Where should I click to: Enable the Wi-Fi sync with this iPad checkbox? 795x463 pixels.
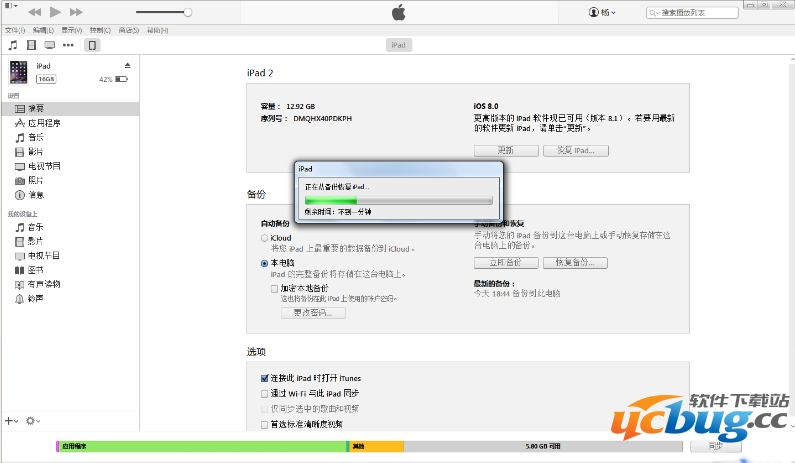264,394
